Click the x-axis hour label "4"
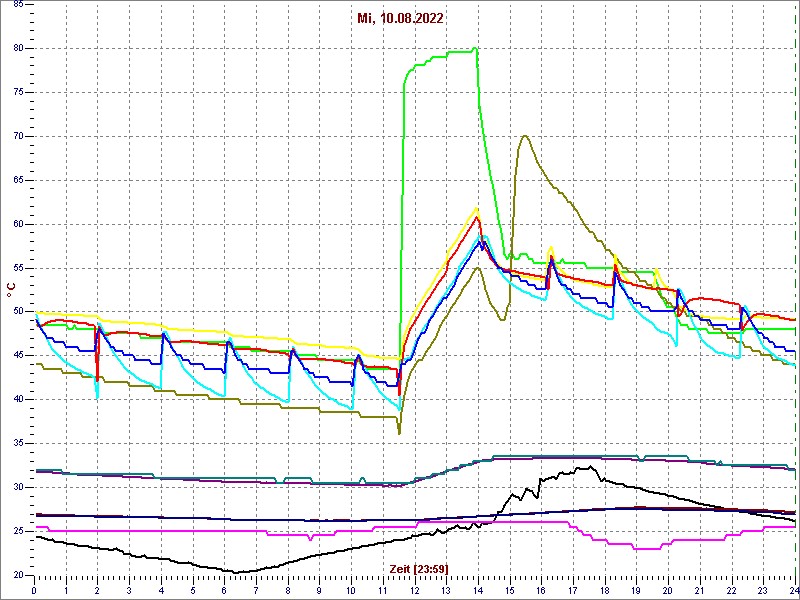Image resolution: width=800 pixels, height=600 pixels. point(161,590)
